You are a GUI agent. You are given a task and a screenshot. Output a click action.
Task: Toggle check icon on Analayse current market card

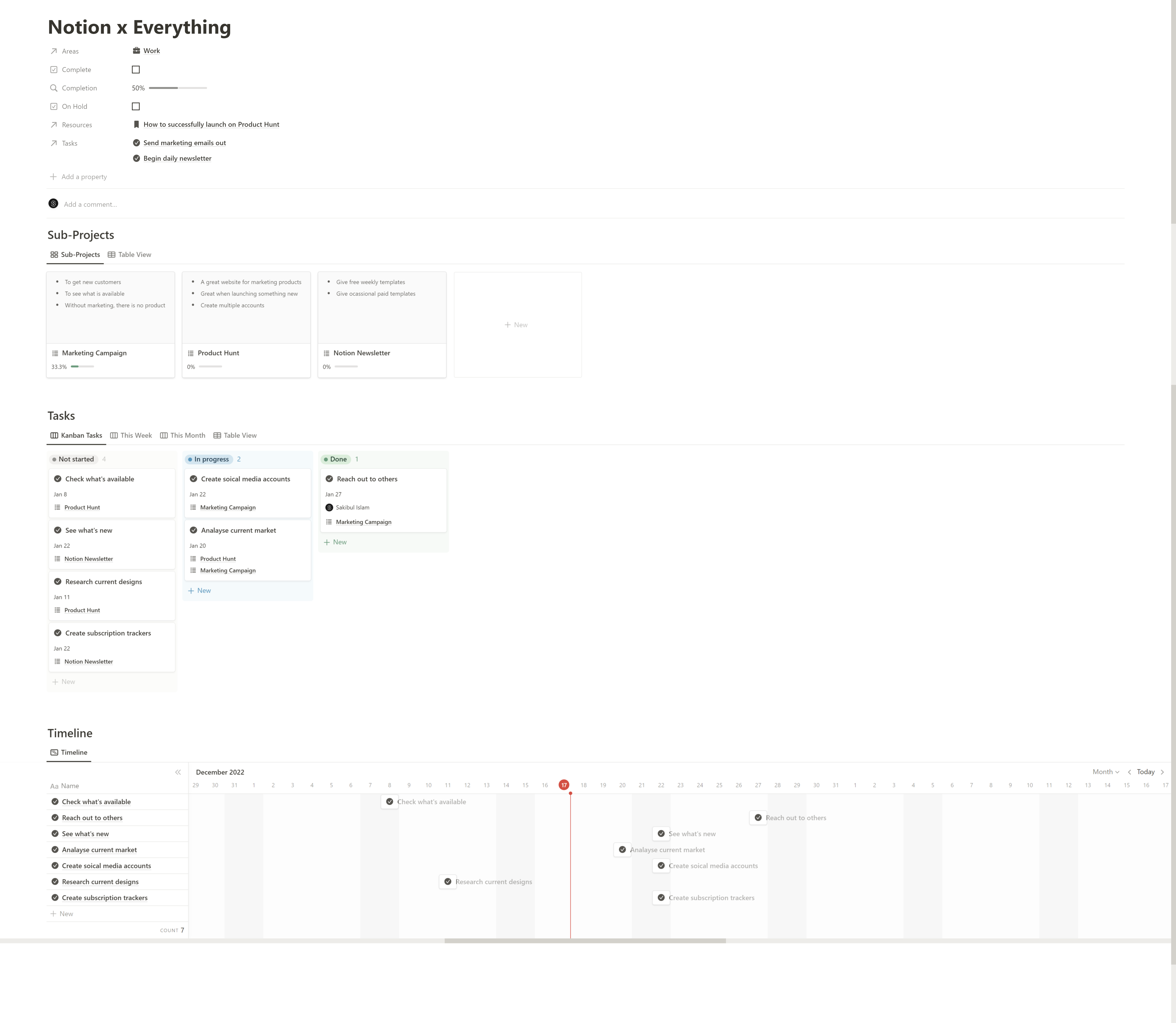[x=194, y=530]
